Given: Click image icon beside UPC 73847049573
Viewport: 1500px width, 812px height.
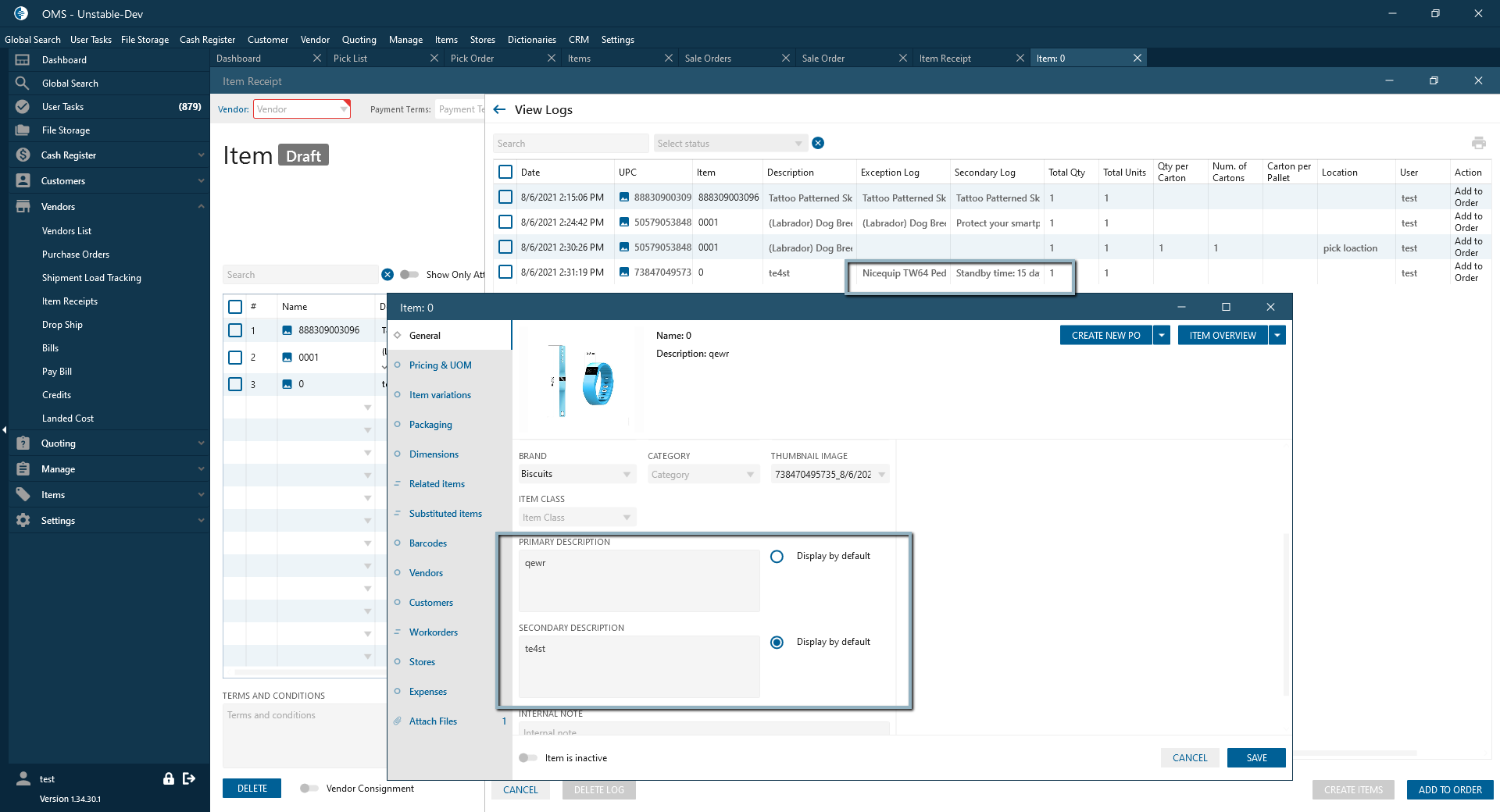Looking at the screenshot, I should (624, 272).
